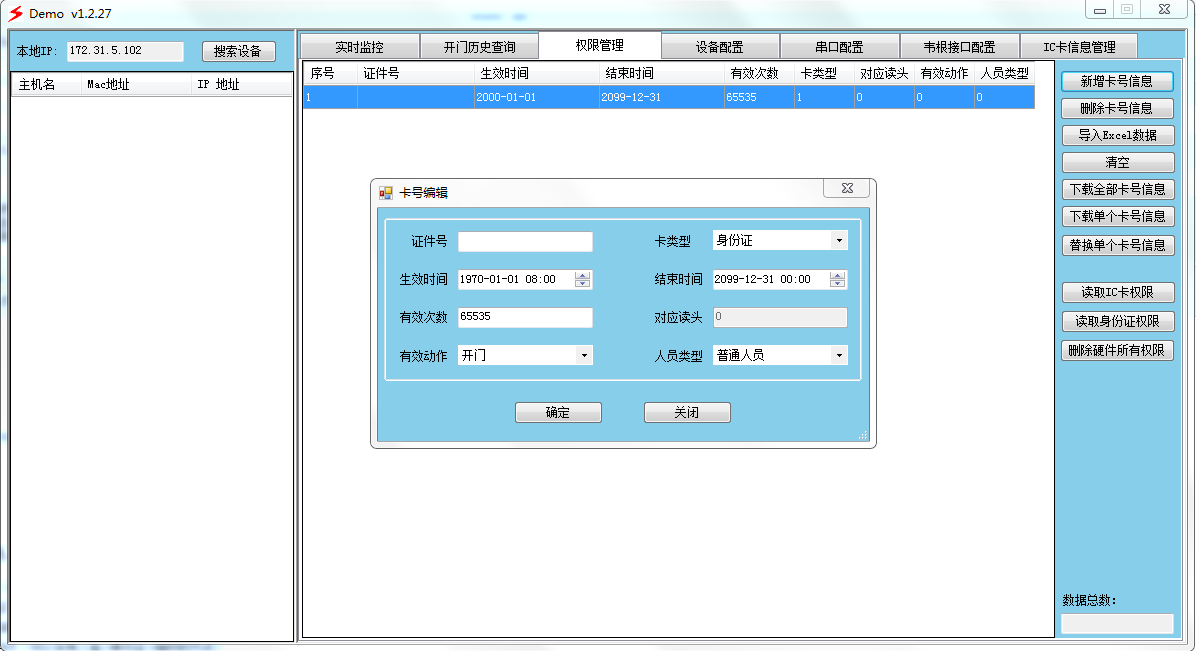
Task: Click the 导入Excel数据 button
Action: click(x=1116, y=135)
